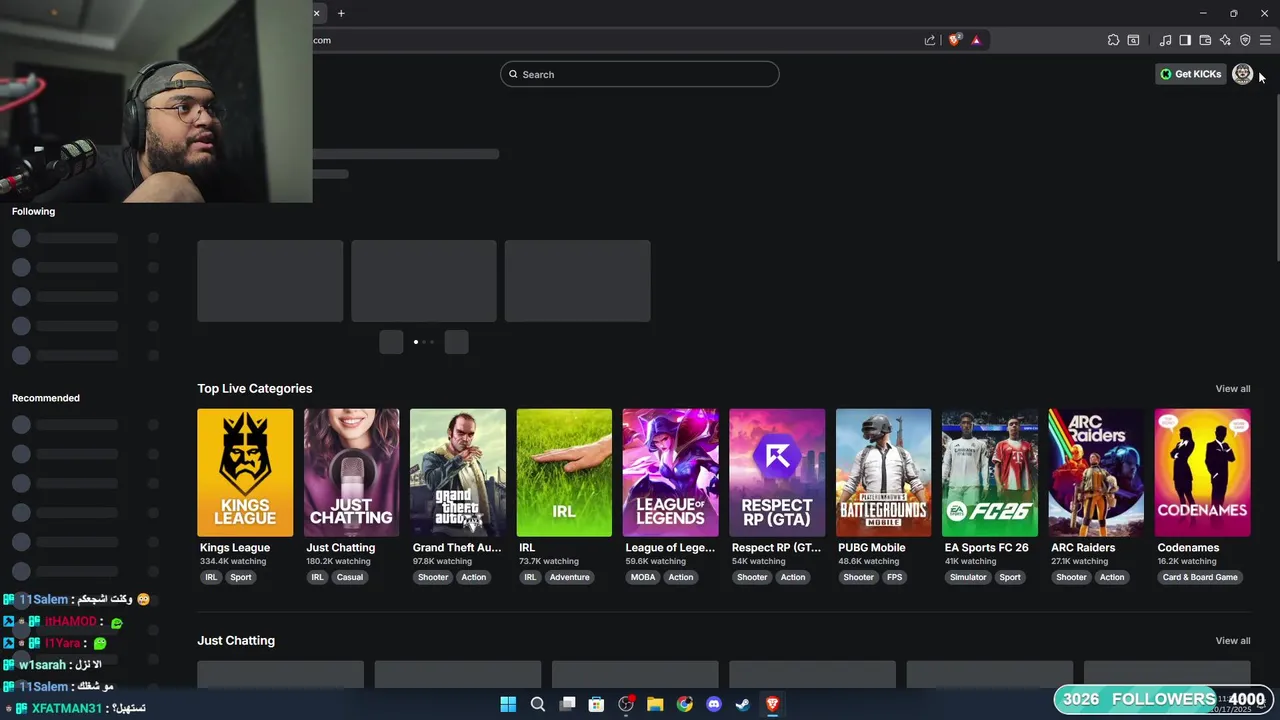This screenshot has width=1280, height=720.
Task: Select the MOBA tag under League of Legends
Action: 643,577
